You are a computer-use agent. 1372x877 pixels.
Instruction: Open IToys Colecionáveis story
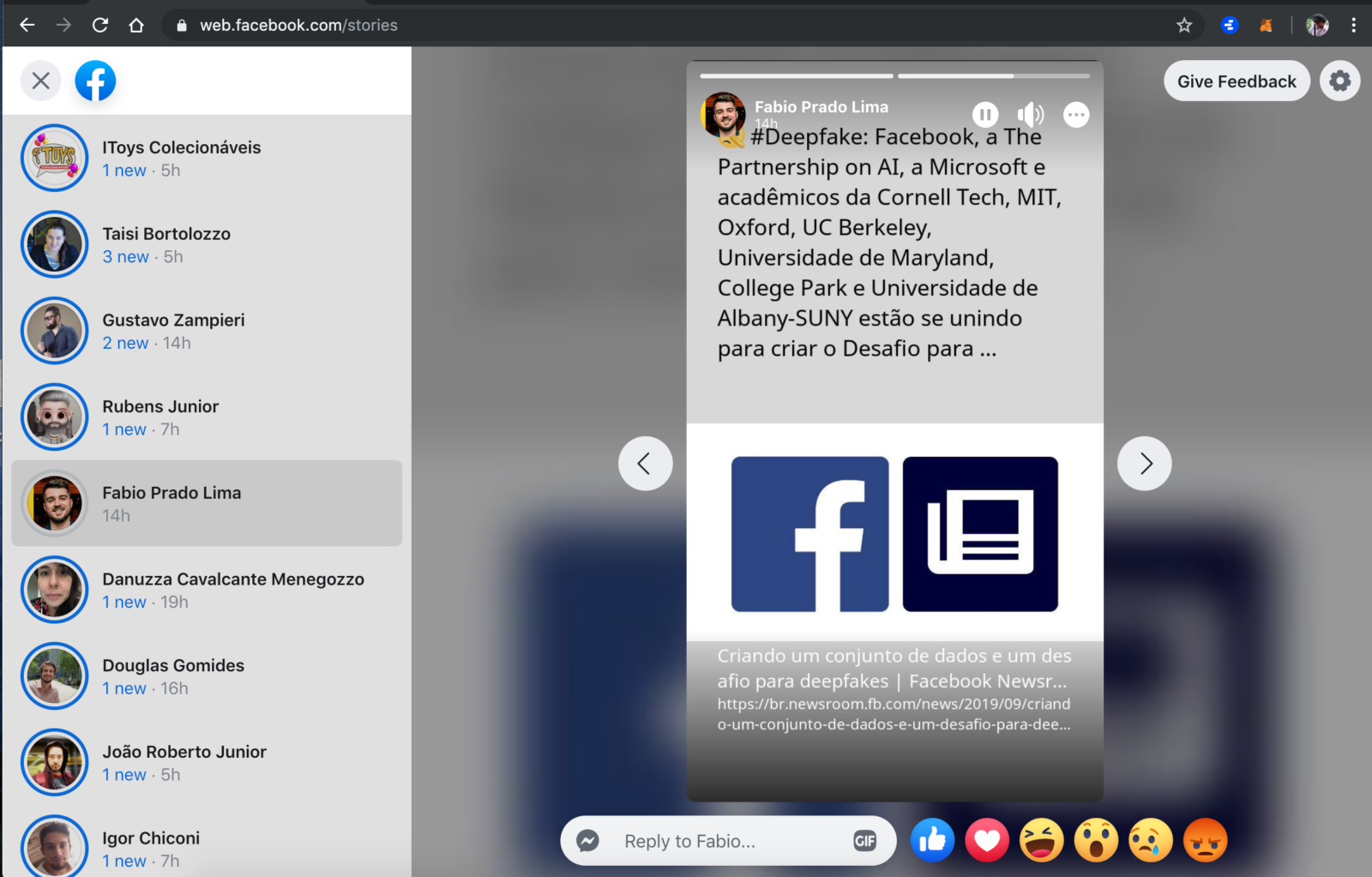click(x=207, y=158)
